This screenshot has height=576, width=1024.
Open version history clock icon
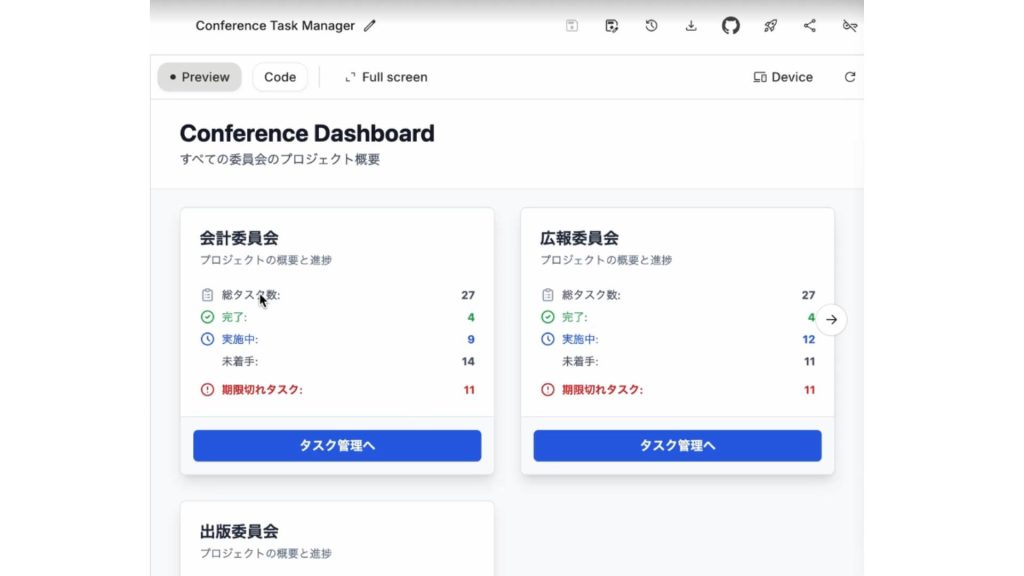click(651, 26)
